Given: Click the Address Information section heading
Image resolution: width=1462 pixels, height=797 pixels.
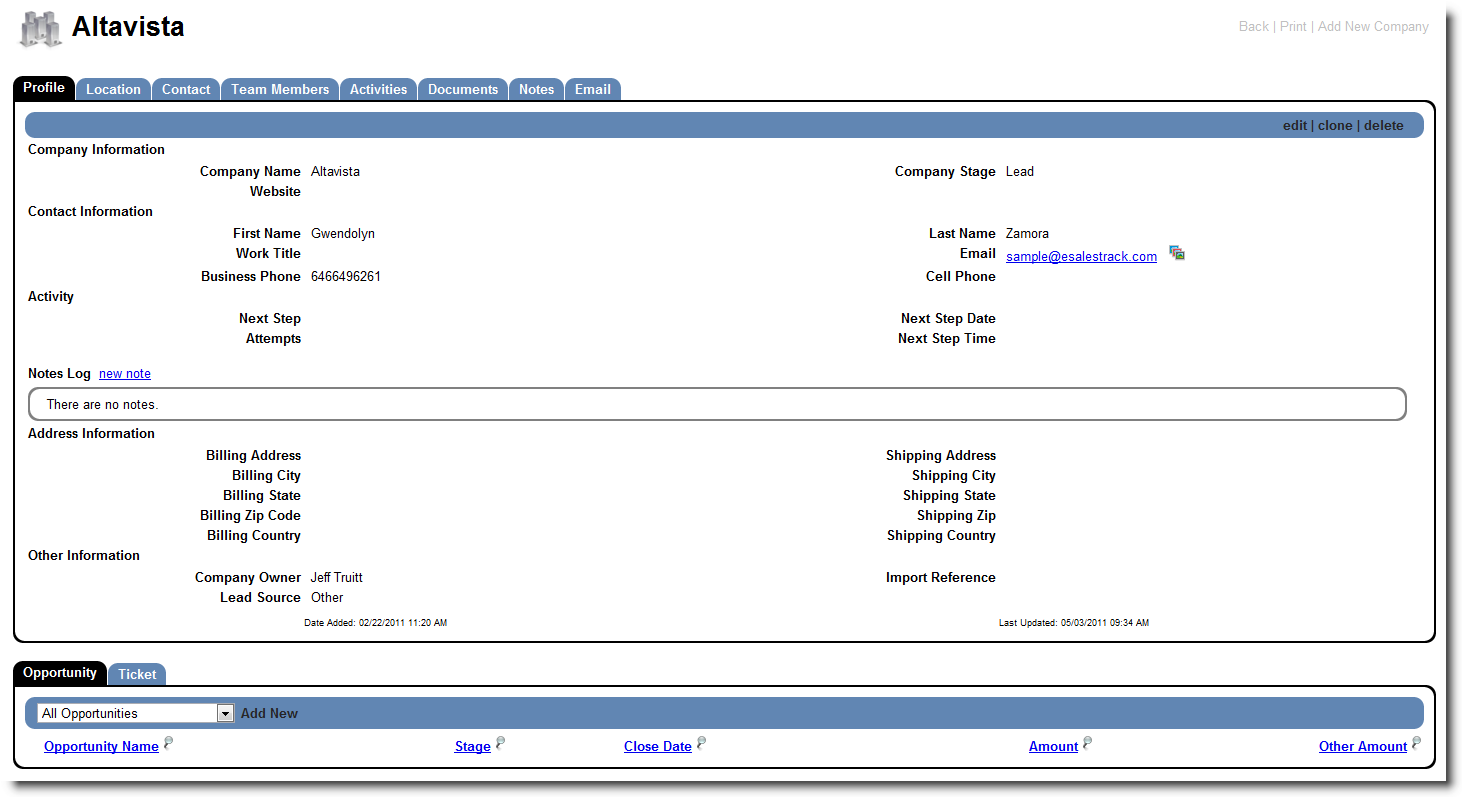Looking at the screenshot, I should [91, 433].
